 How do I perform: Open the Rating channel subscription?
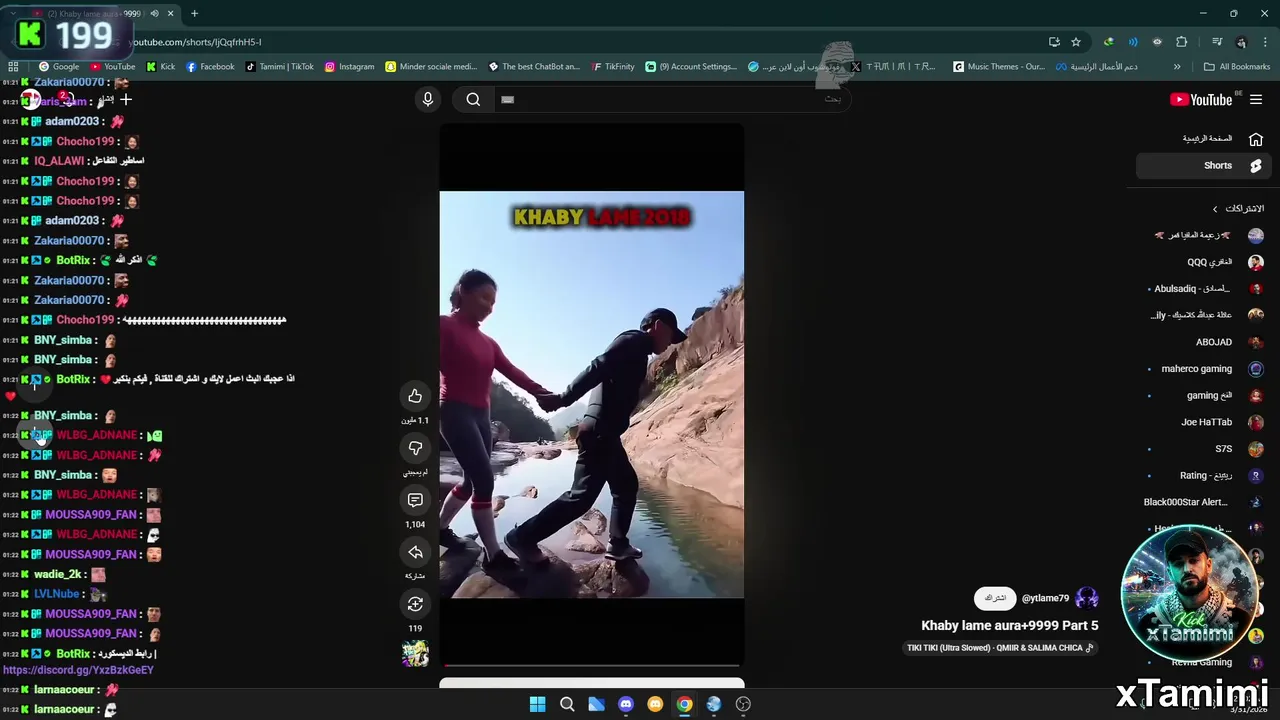click(1206, 476)
